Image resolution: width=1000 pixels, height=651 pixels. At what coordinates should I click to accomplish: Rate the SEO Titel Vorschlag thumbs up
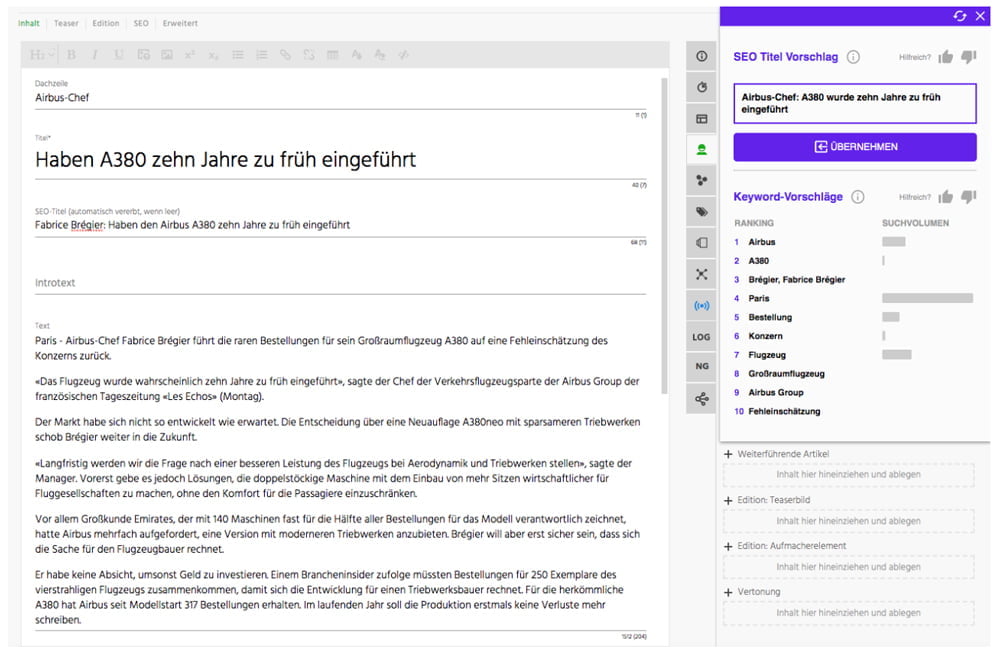coord(945,57)
